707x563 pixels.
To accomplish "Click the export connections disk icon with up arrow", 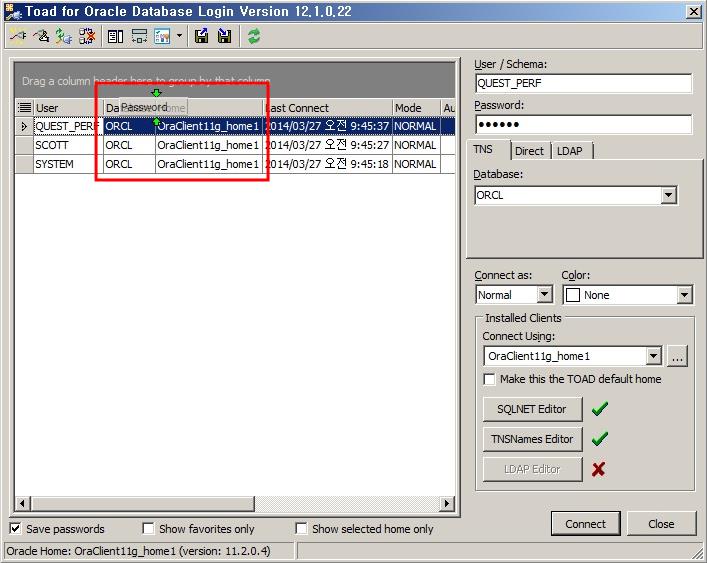I will coord(202,36).
